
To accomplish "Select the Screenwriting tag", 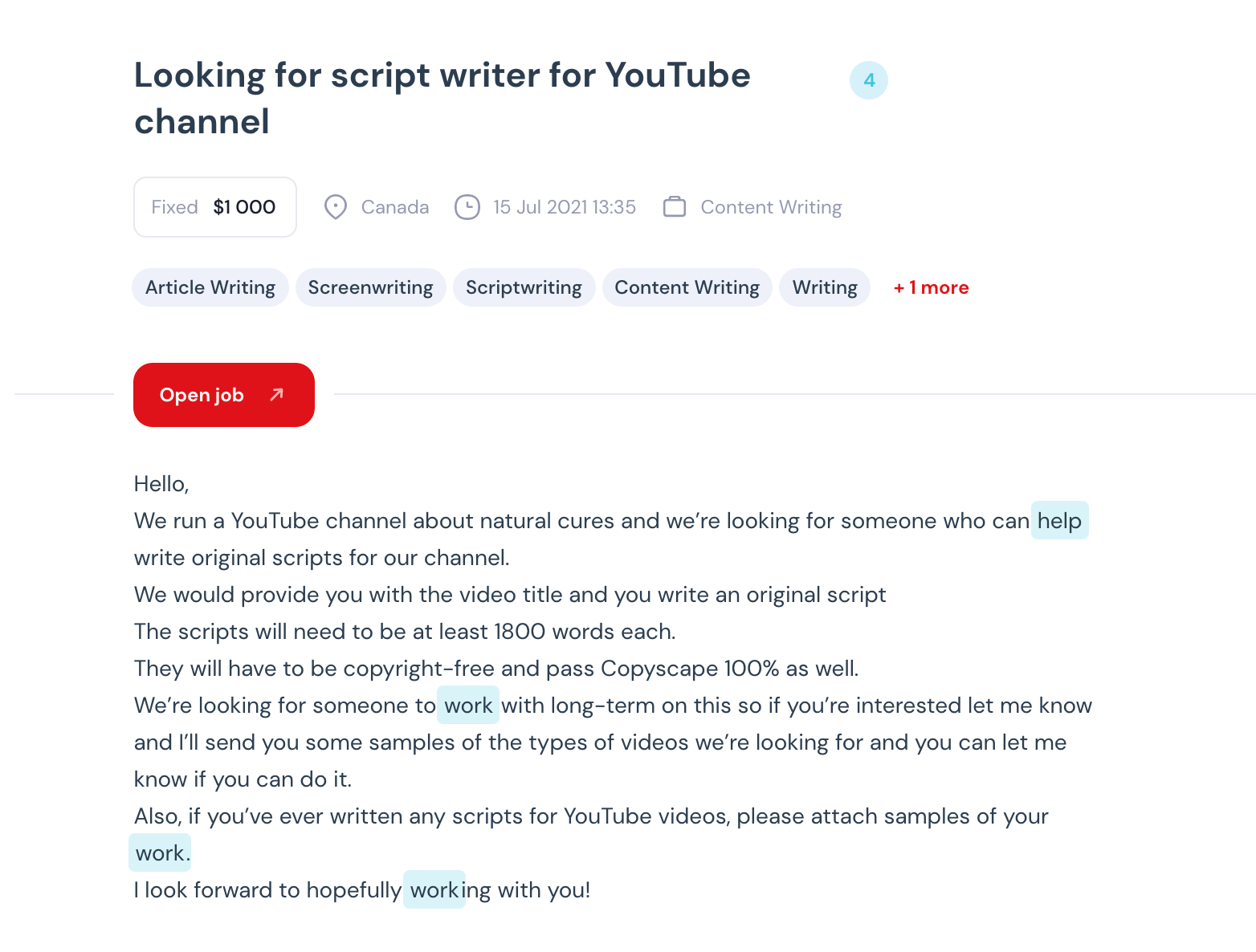I will [370, 287].
